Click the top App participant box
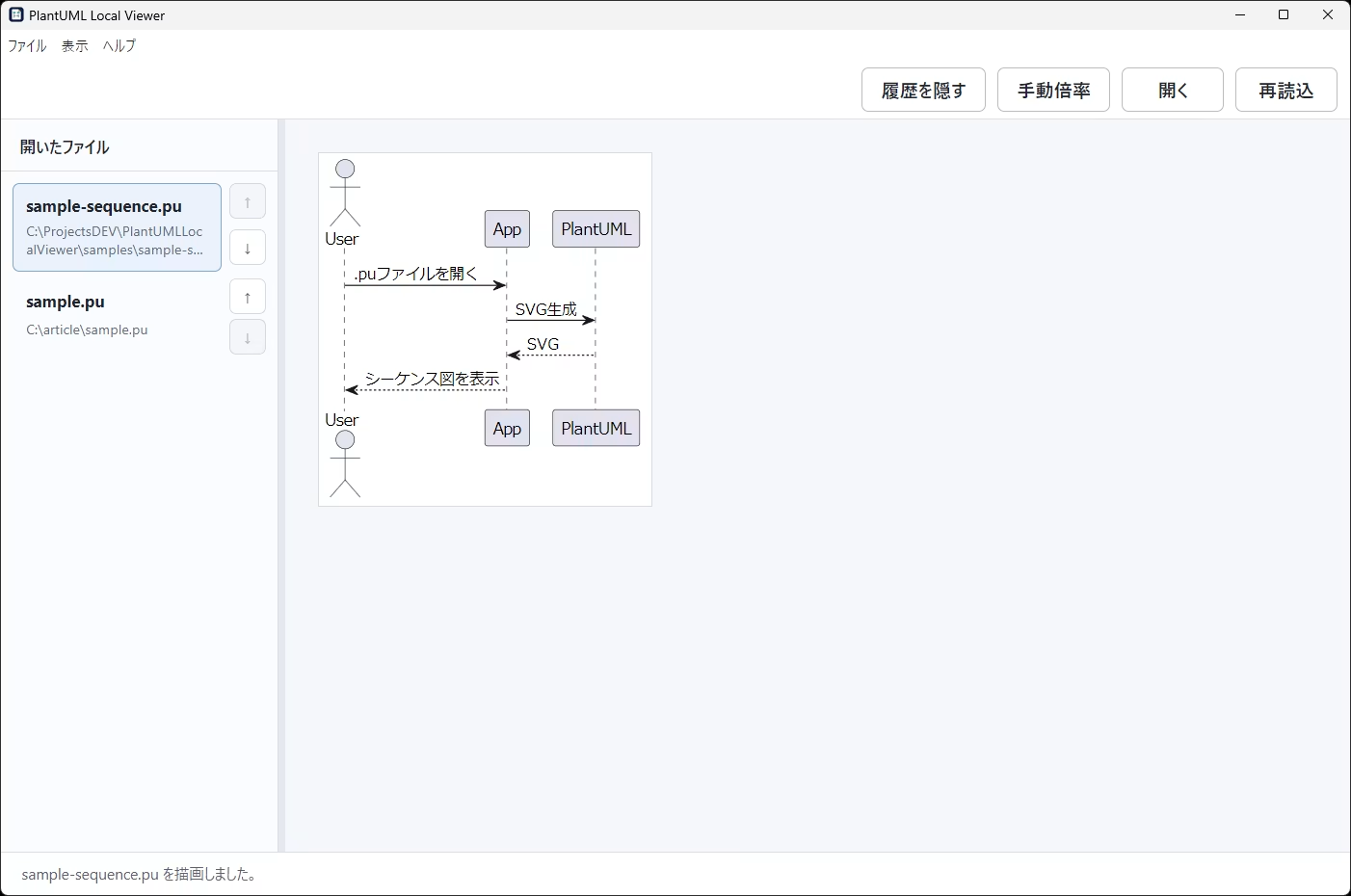1351x896 pixels. click(x=507, y=229)
